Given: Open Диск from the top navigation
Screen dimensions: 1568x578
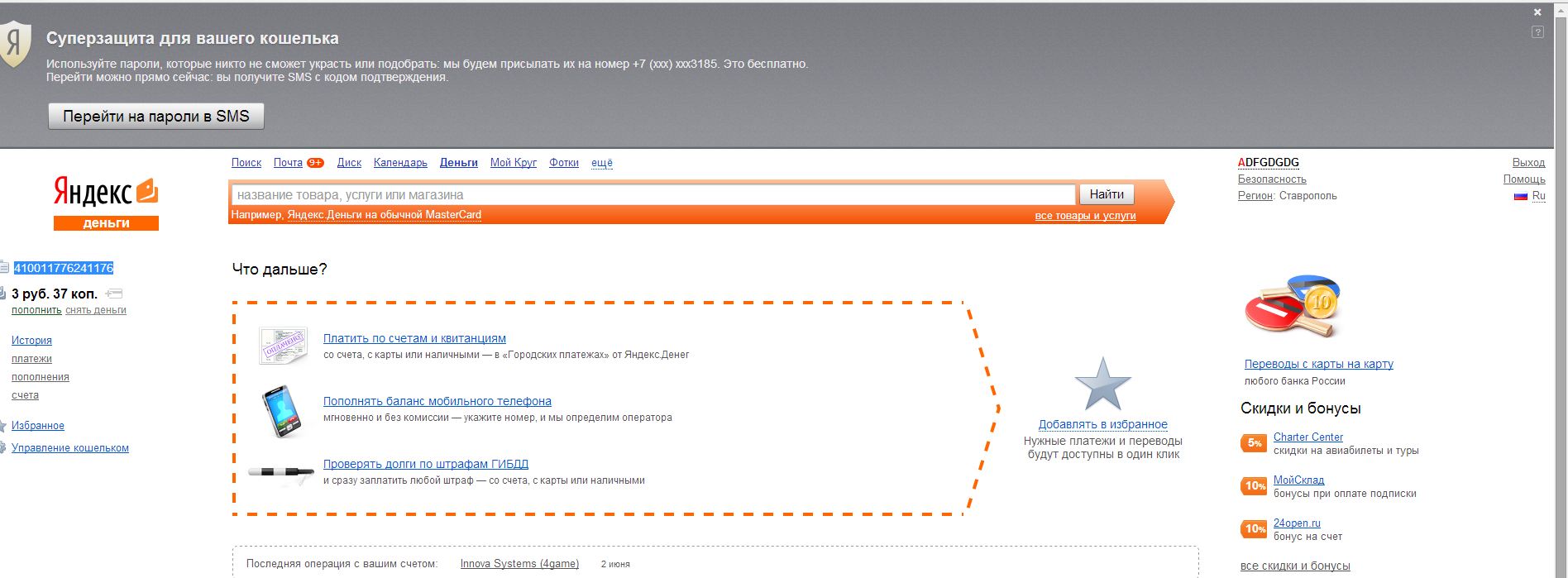Looking at the screenshot, I should tap(349, 163).
